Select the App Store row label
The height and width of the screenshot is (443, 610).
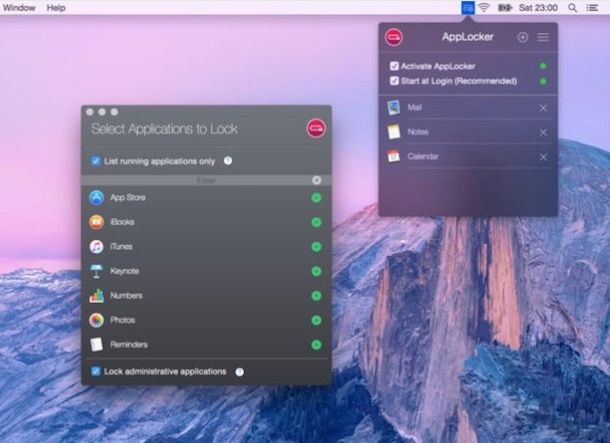click(128, 197)
